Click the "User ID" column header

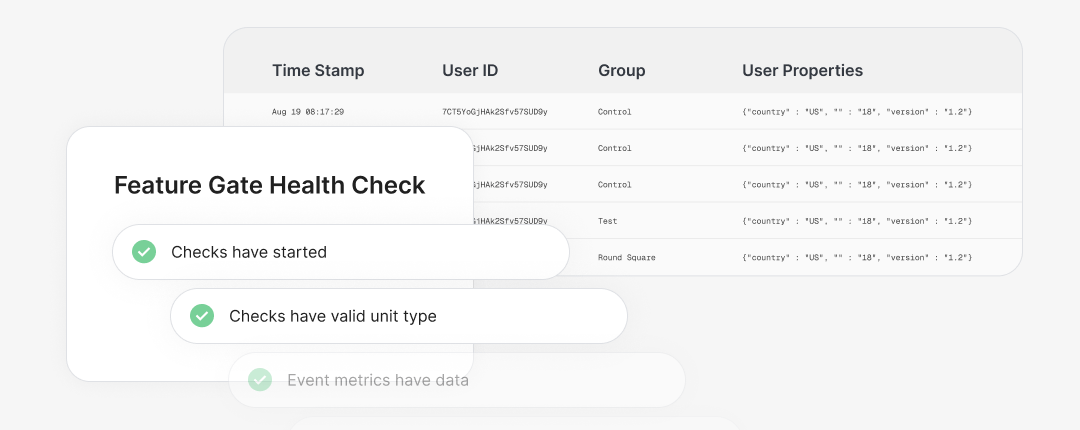coord(470,70)
